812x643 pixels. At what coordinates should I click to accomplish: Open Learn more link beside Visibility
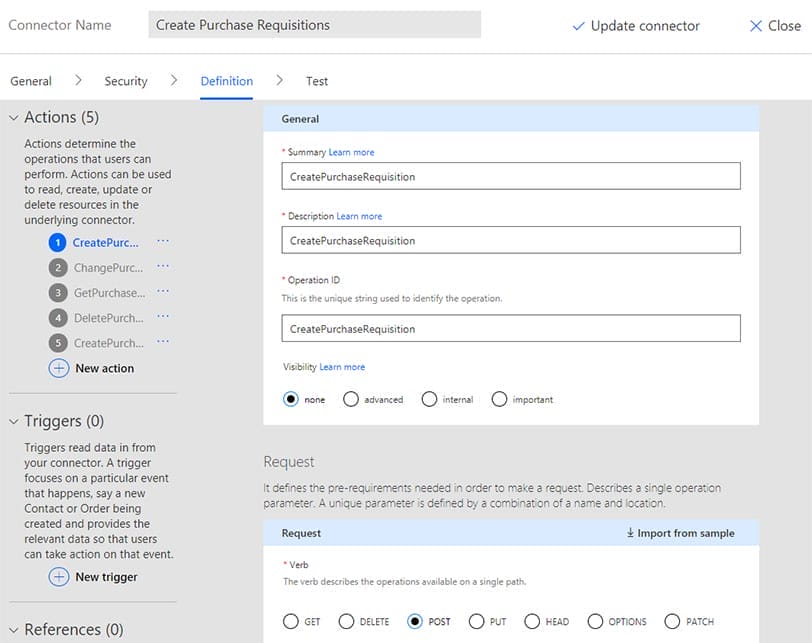(342, 367)
